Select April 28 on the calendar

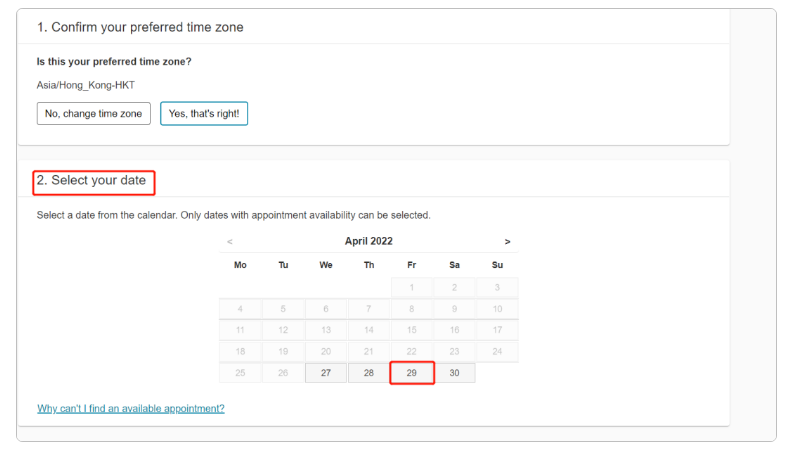pyautogui.click(x=369, y=373)
